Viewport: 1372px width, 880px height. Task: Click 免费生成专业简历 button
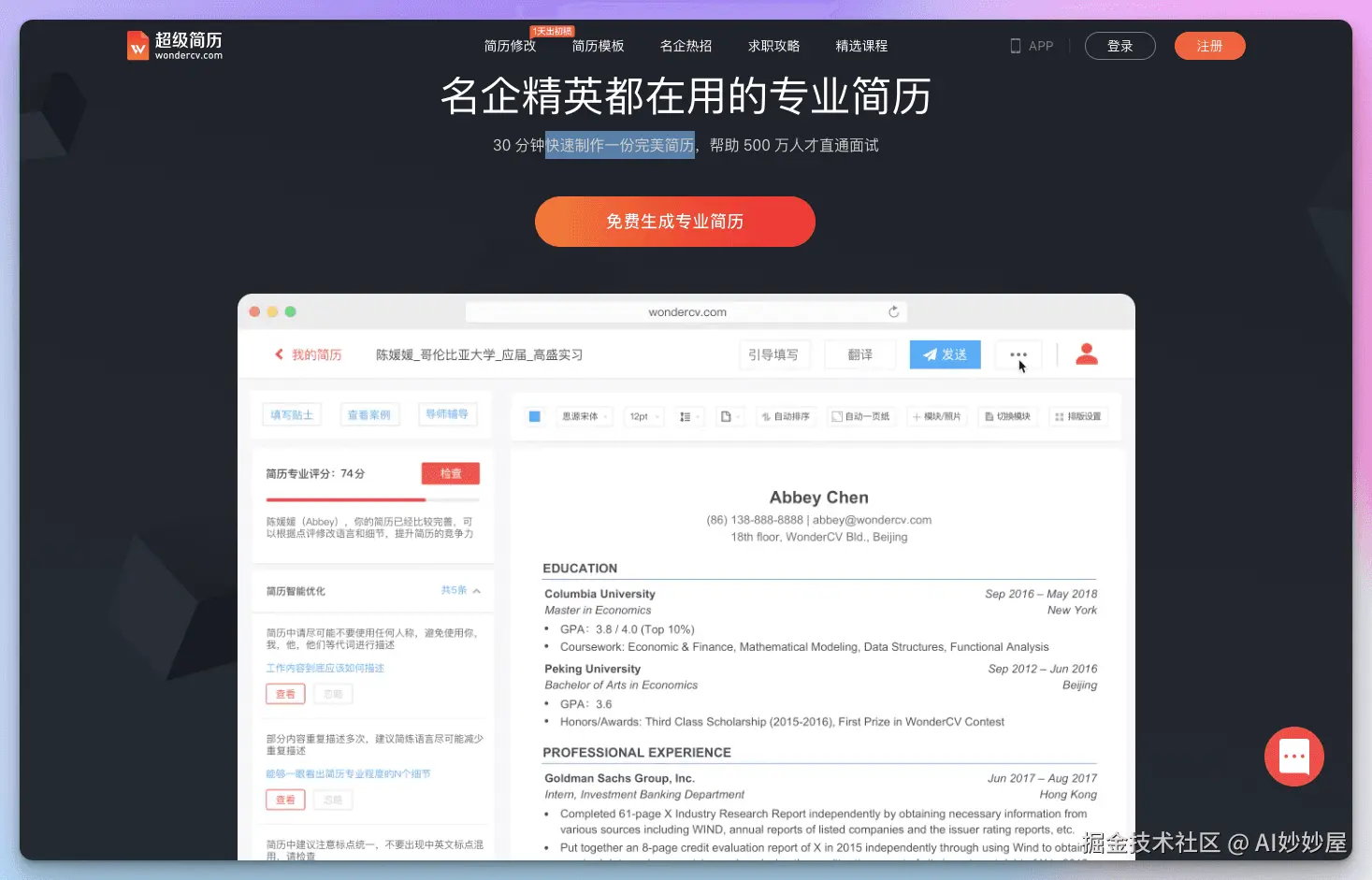[674, 222]
